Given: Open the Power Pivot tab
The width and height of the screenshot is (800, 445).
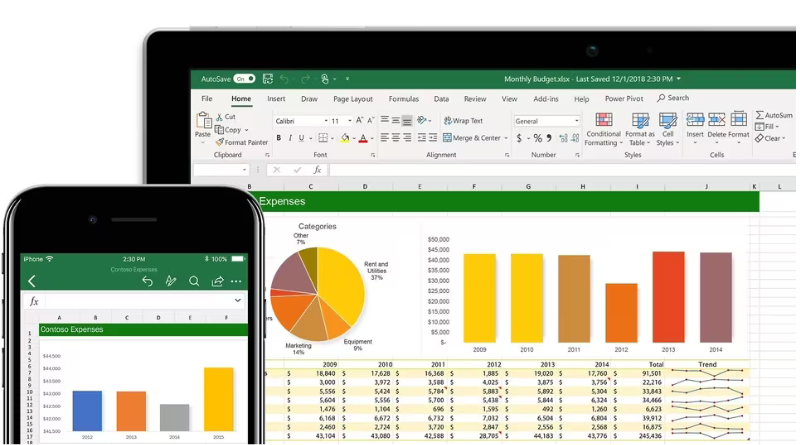Looking at the screenshot, I should click(x=624, y=98).
